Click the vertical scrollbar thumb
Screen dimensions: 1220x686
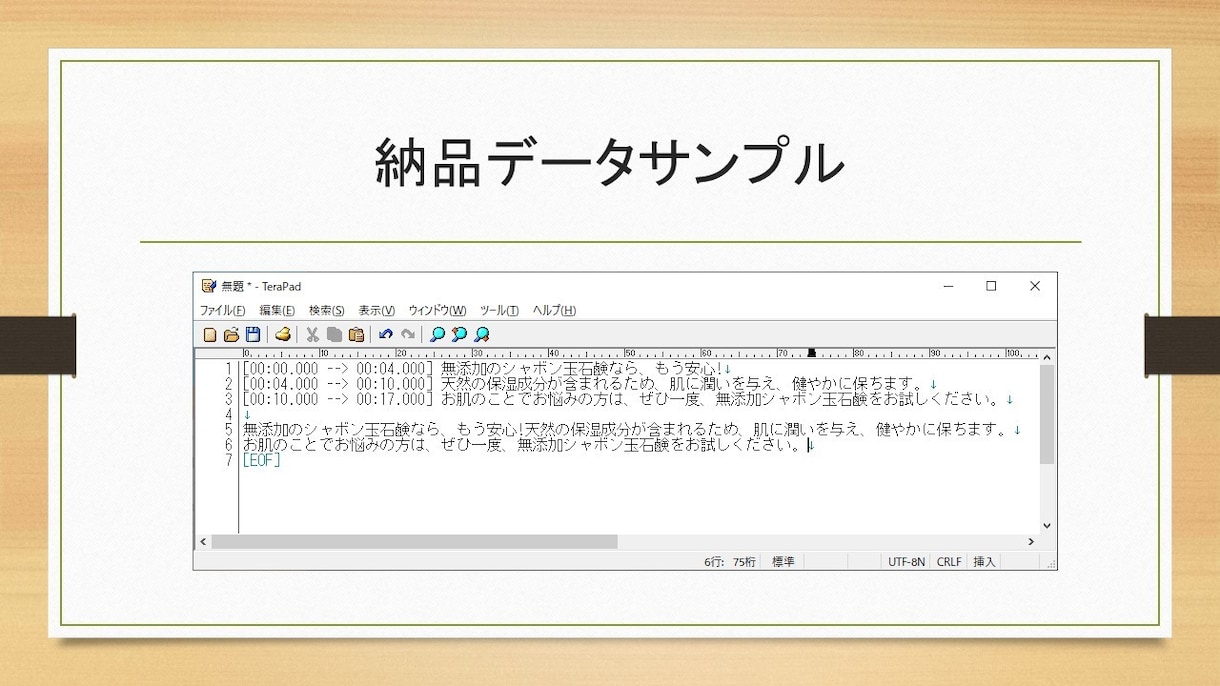[x=1047, y=414]
